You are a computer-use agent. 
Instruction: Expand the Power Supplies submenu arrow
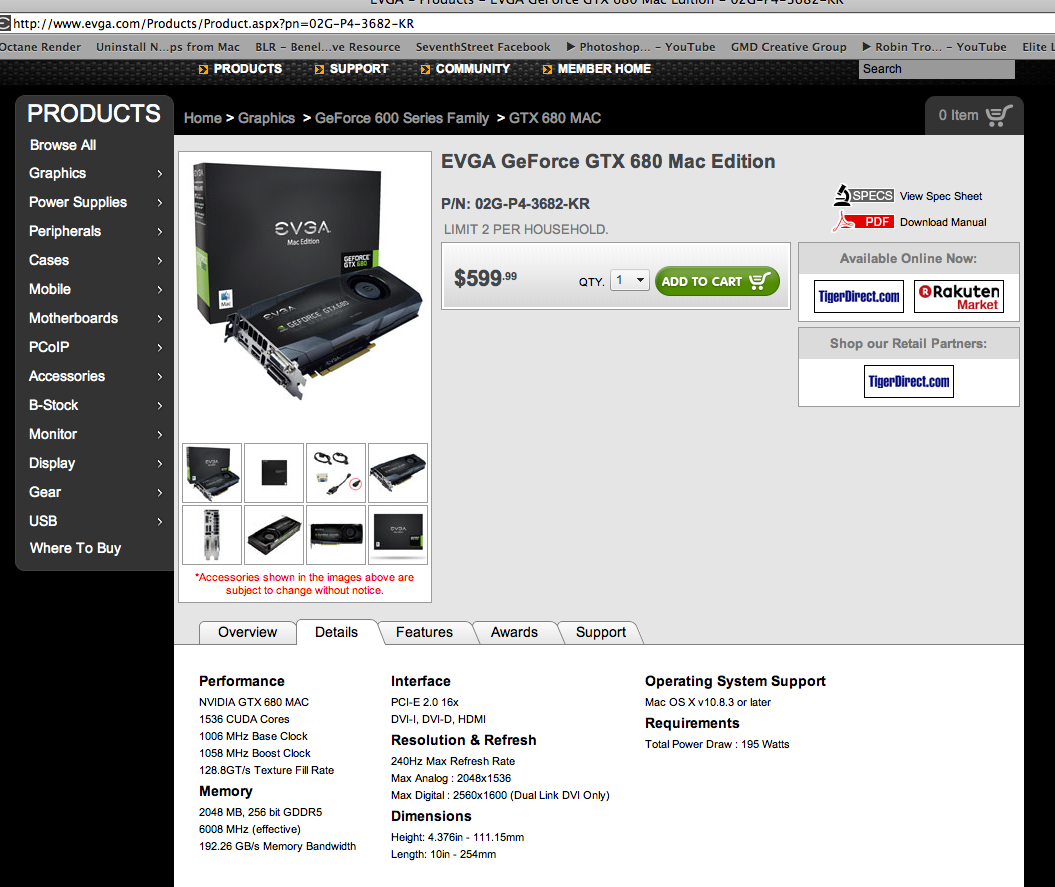click(159, 203)
